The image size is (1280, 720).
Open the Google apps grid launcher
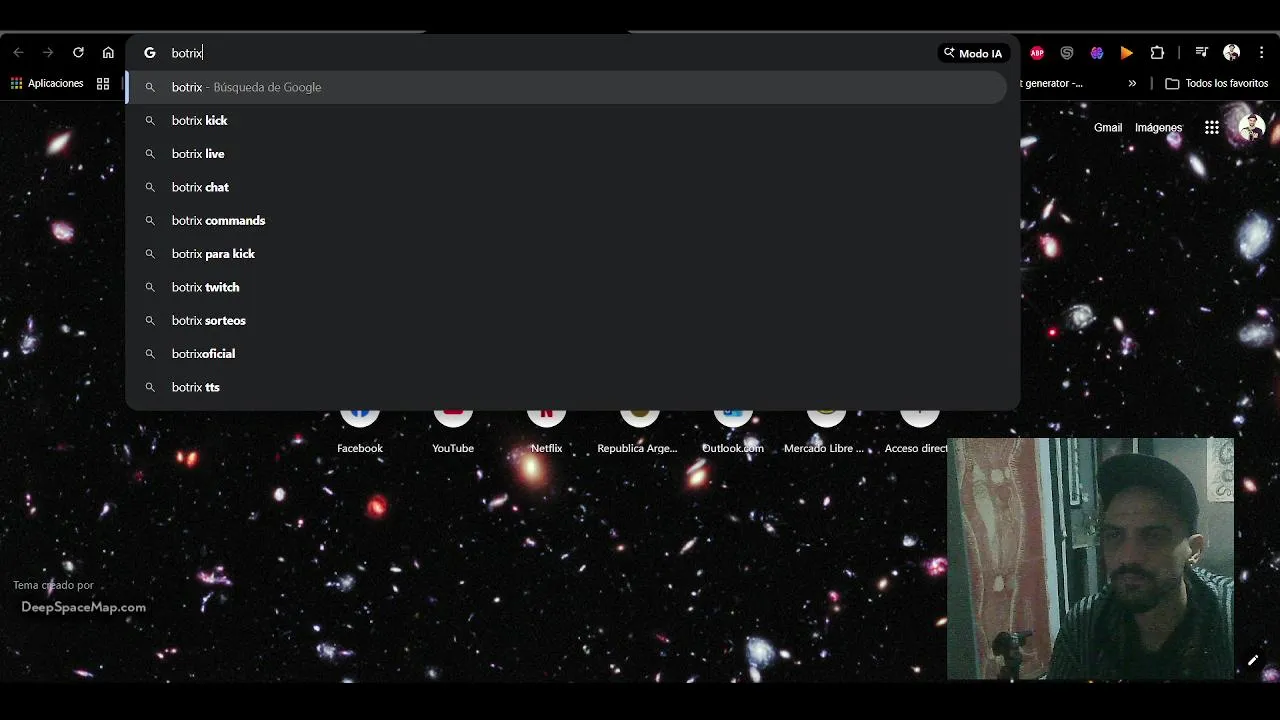coord(1212,127)
